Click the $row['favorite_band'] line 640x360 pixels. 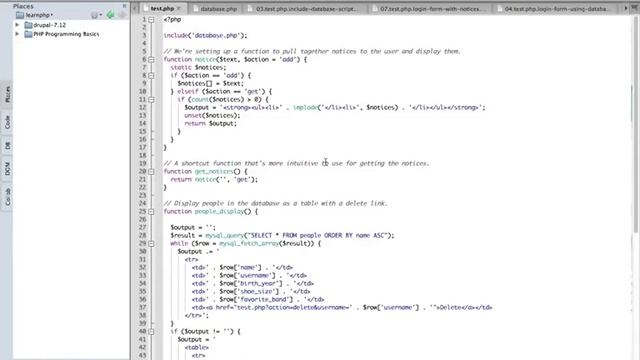258,299
